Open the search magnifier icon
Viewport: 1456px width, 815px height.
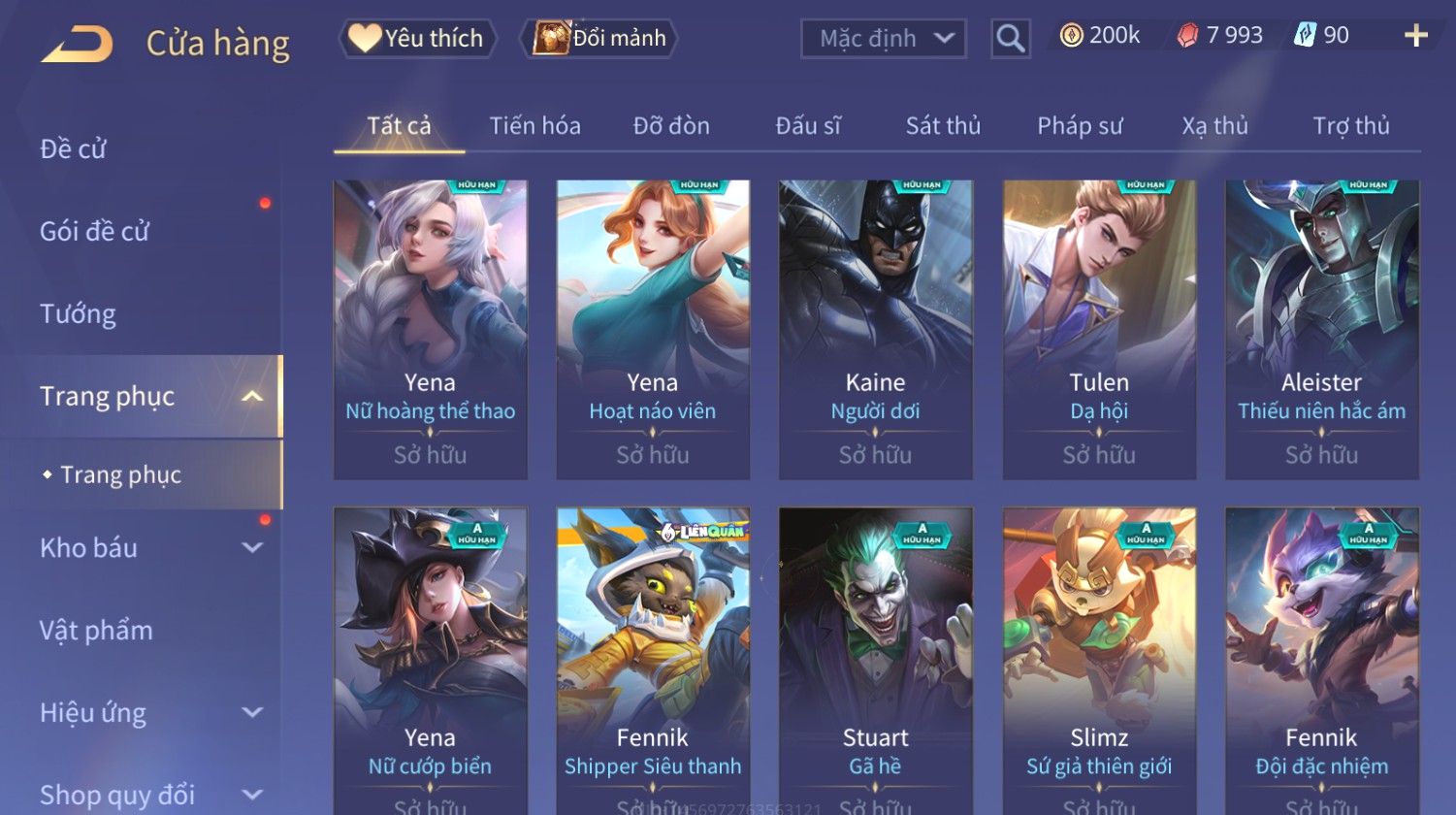click(1010, 39)
